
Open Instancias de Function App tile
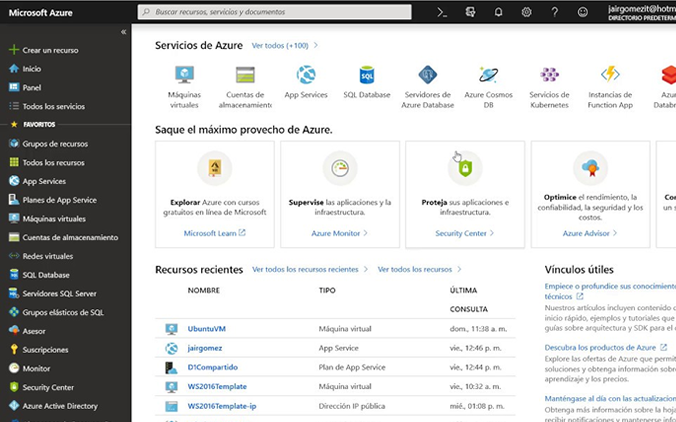click(610, 87)
